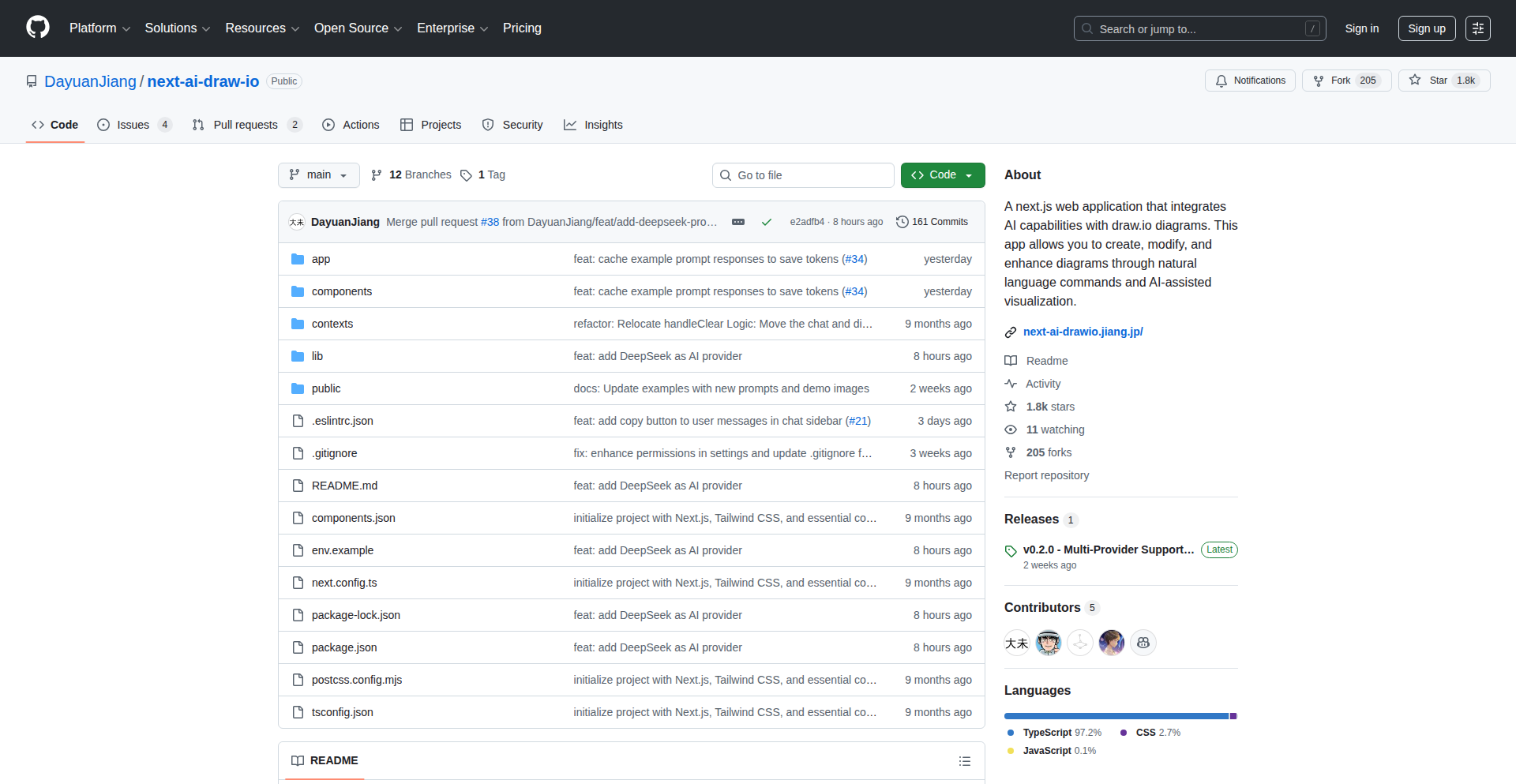1516x784 pixels.
Task: Click the Activity pulse icon
Action: click(x=1011, y=384)
